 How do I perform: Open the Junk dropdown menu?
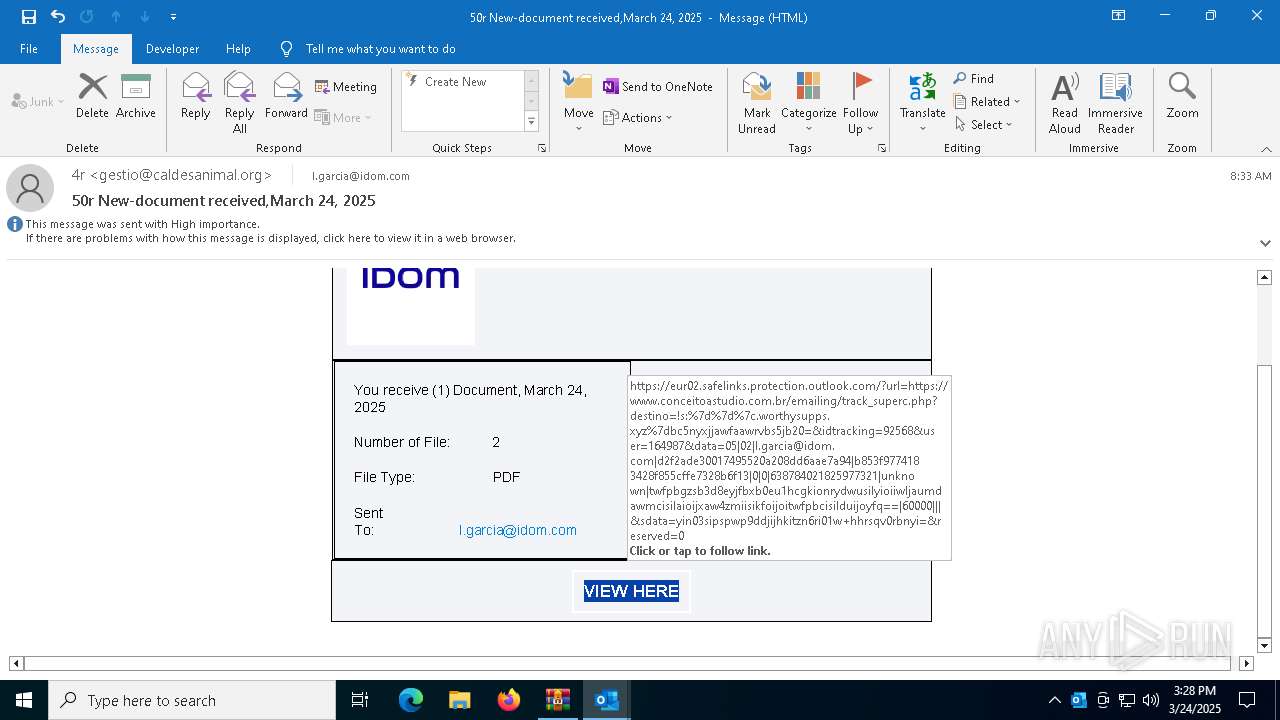click(38, 101)
